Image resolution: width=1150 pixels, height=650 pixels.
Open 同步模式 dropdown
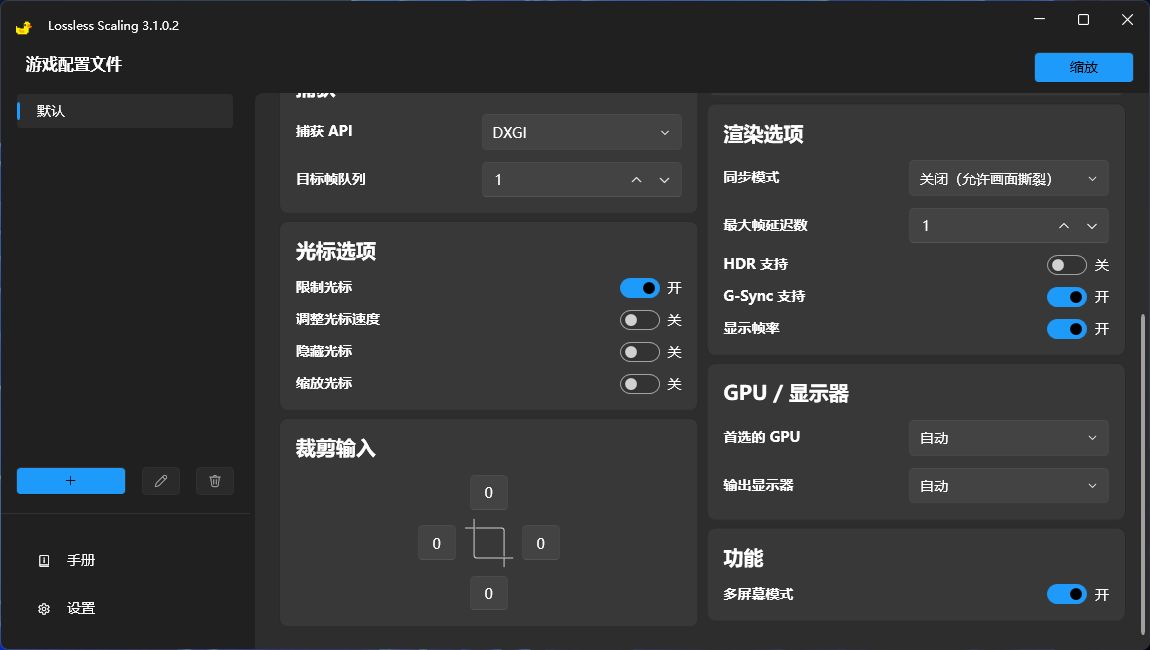click(1008, 178)
